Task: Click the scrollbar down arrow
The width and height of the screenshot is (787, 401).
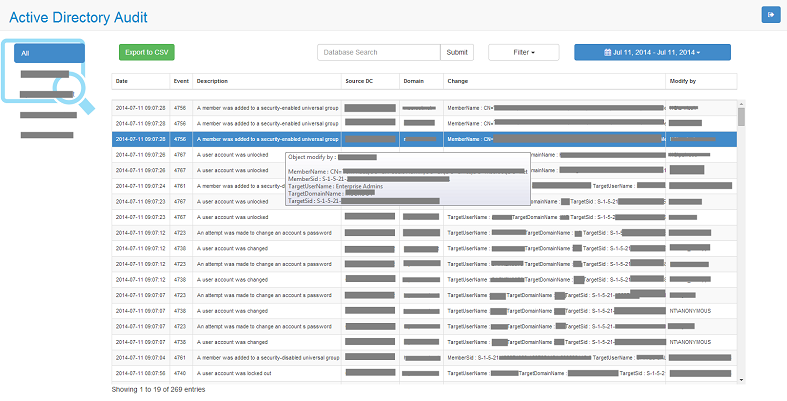Action: (x=741, y=380)
